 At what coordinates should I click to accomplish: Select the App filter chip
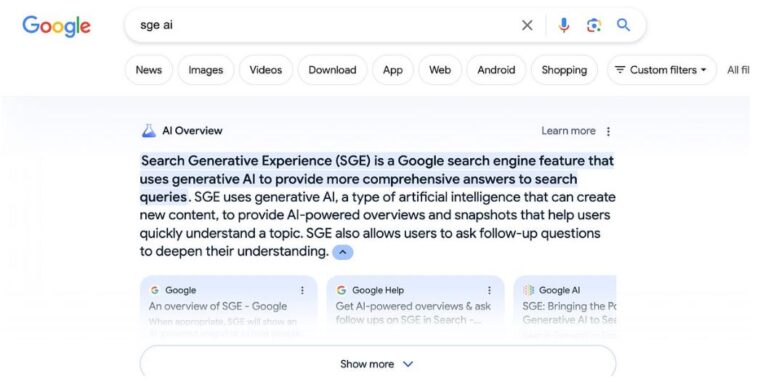(393, 70)
